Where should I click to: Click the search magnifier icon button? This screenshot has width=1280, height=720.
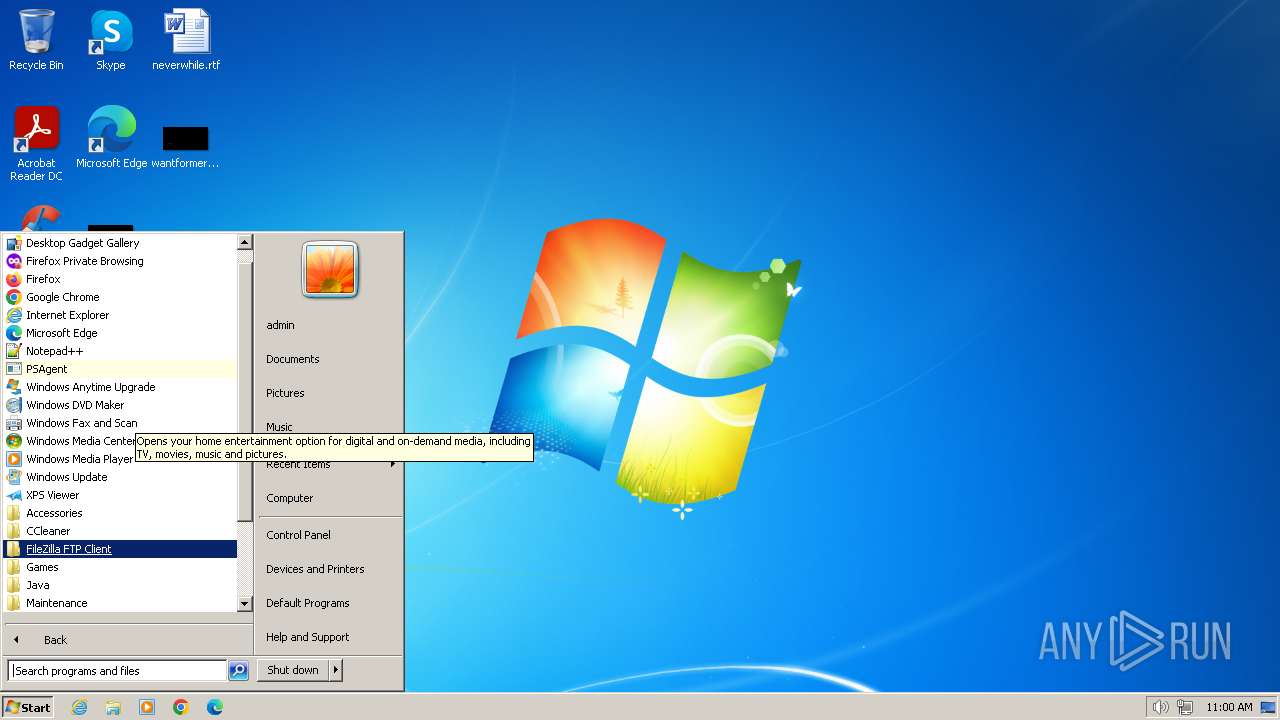(x=238, y=671)
